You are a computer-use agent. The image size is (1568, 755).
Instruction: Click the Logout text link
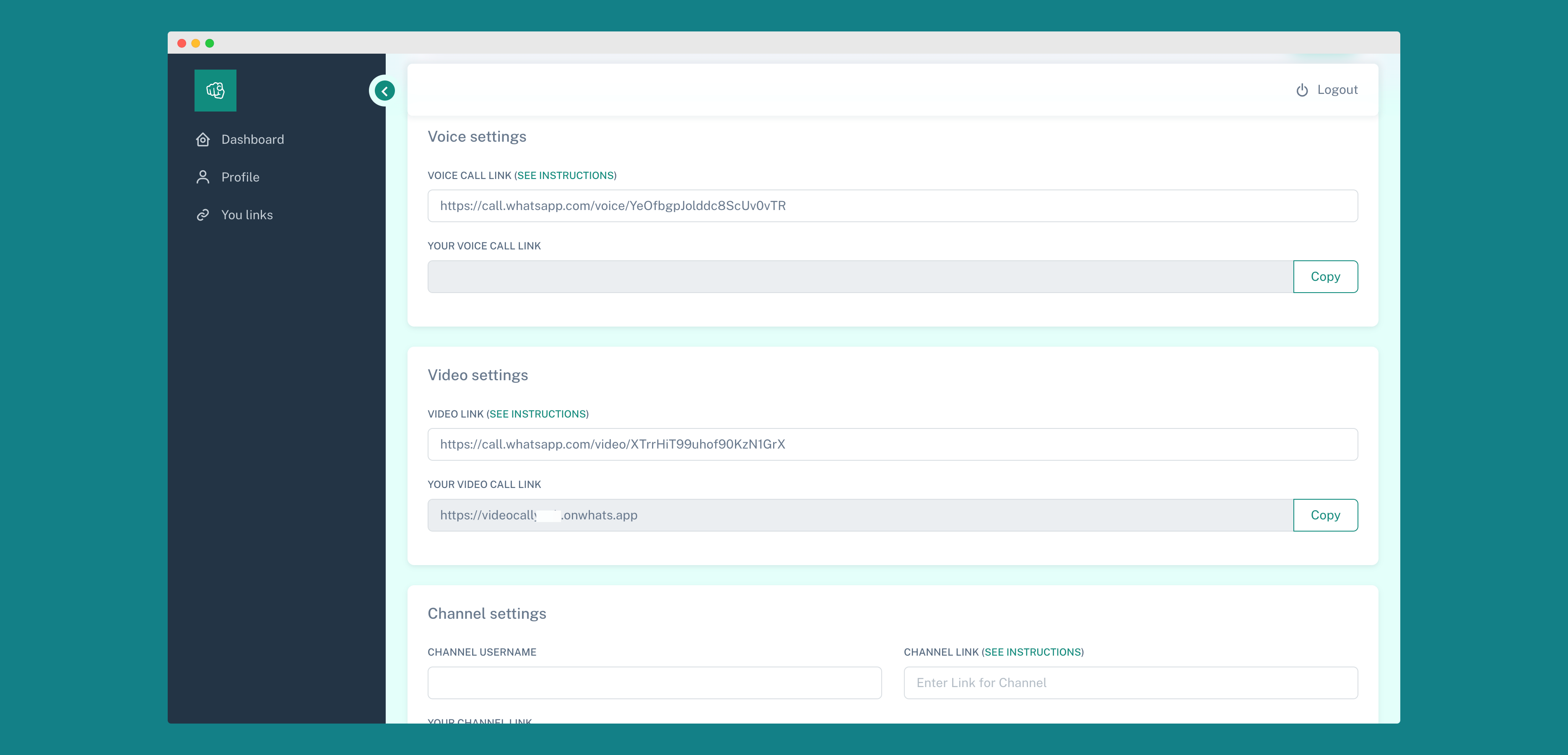click(1337, 90)
